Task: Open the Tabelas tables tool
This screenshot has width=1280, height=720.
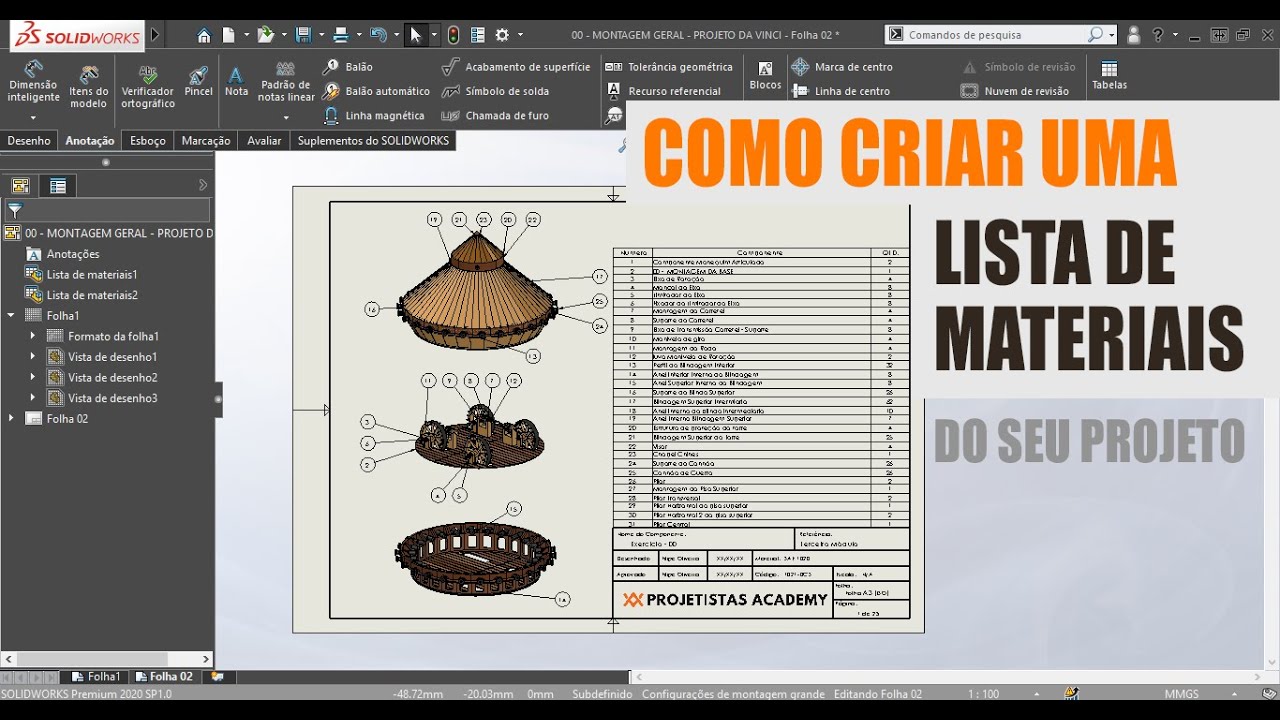Action: [x=1109, y=75]
